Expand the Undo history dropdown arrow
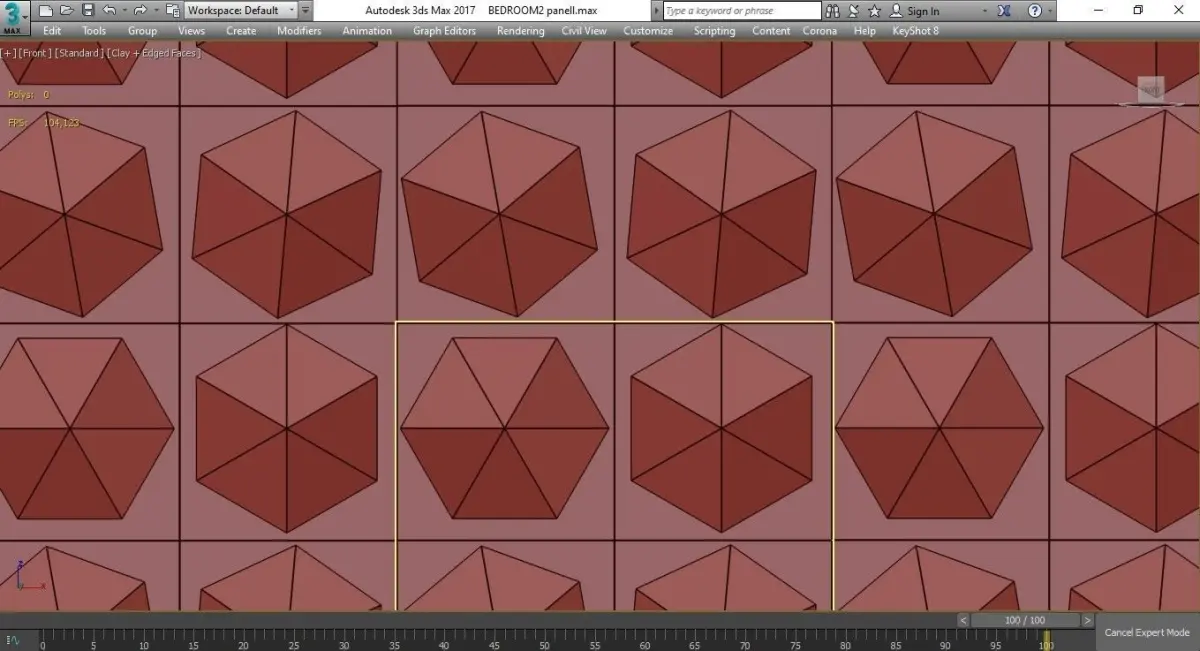The image size is (1200, 651). tap(123, 10)
